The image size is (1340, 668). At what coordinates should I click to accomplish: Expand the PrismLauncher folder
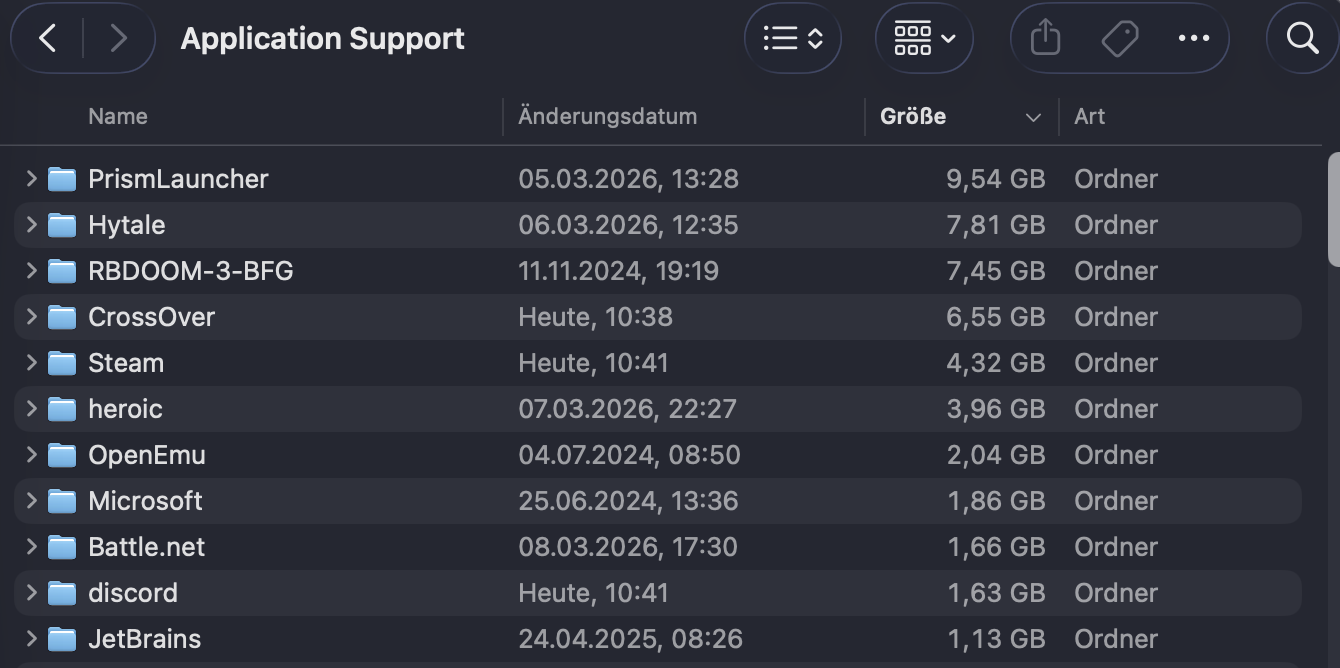tap(31, 179)
